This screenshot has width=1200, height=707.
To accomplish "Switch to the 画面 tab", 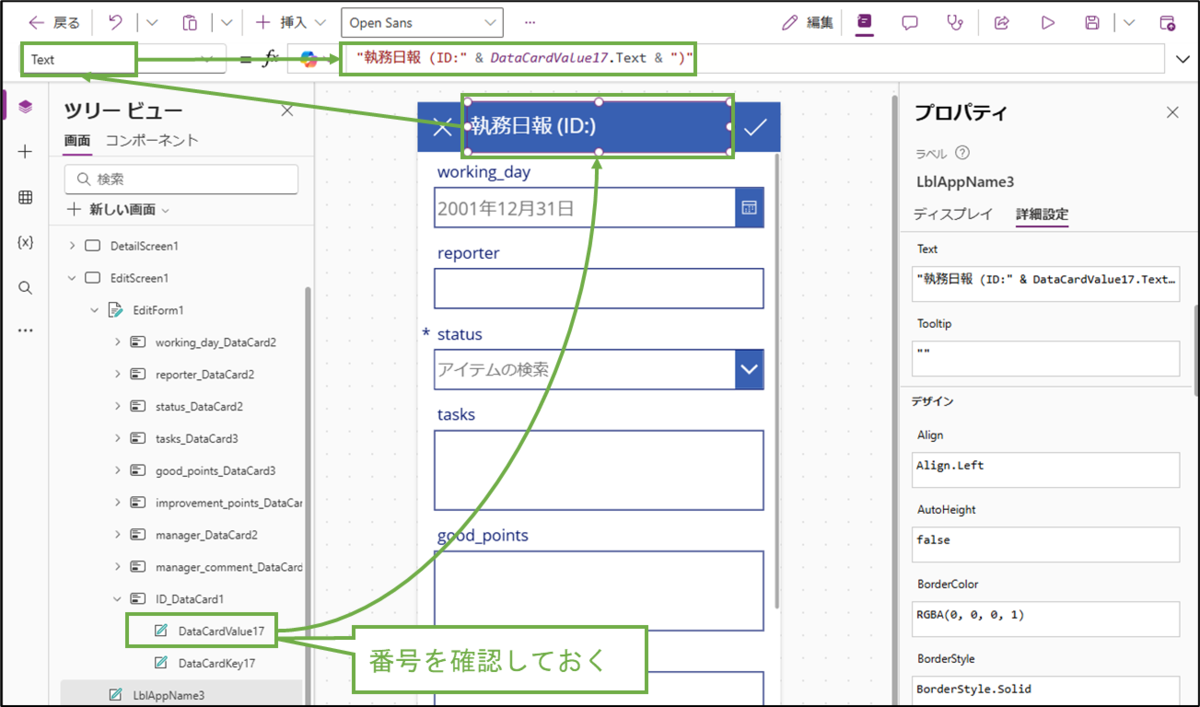I will click(78, 141).
